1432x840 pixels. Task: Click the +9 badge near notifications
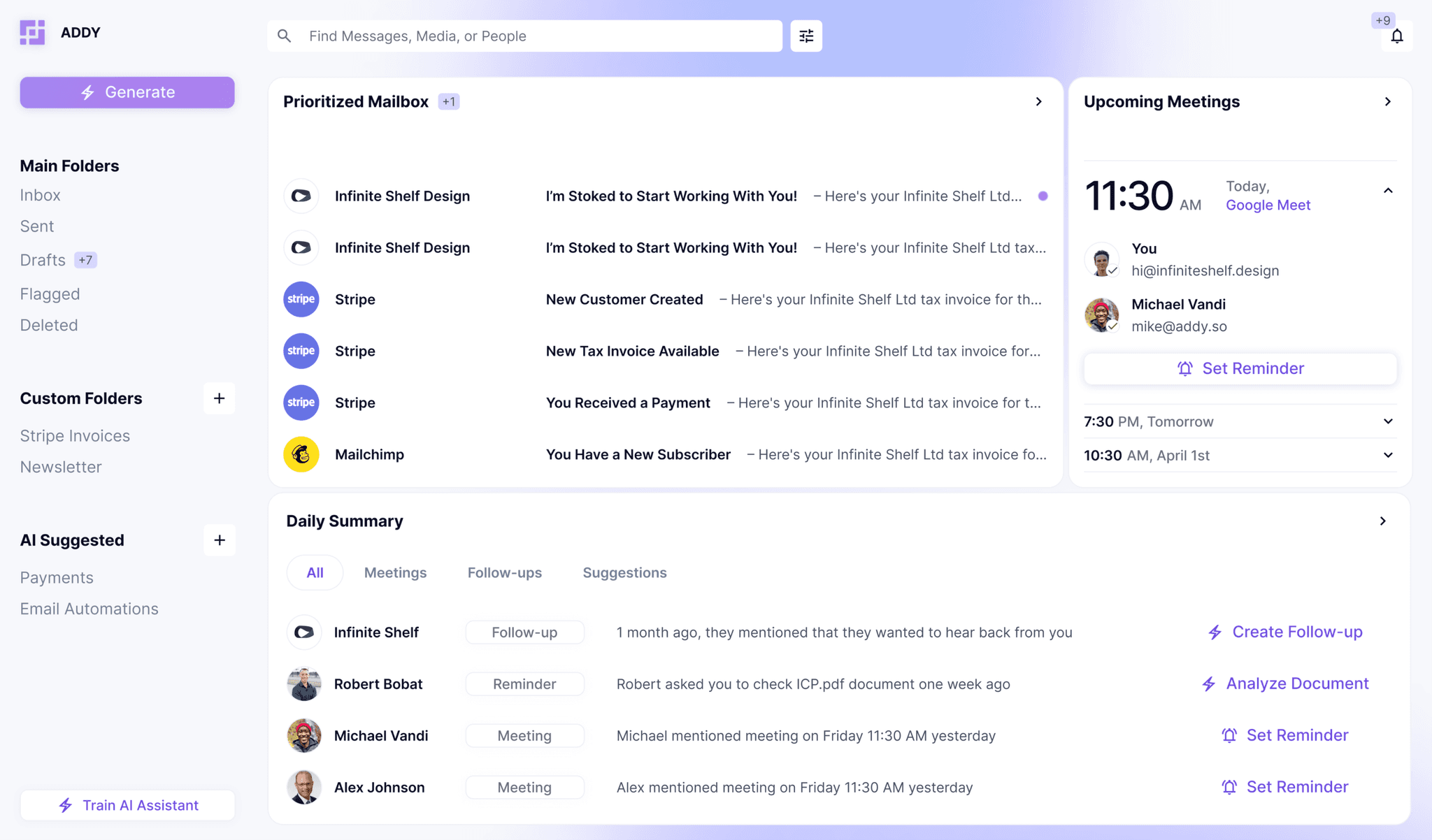tap(1382, 20)
